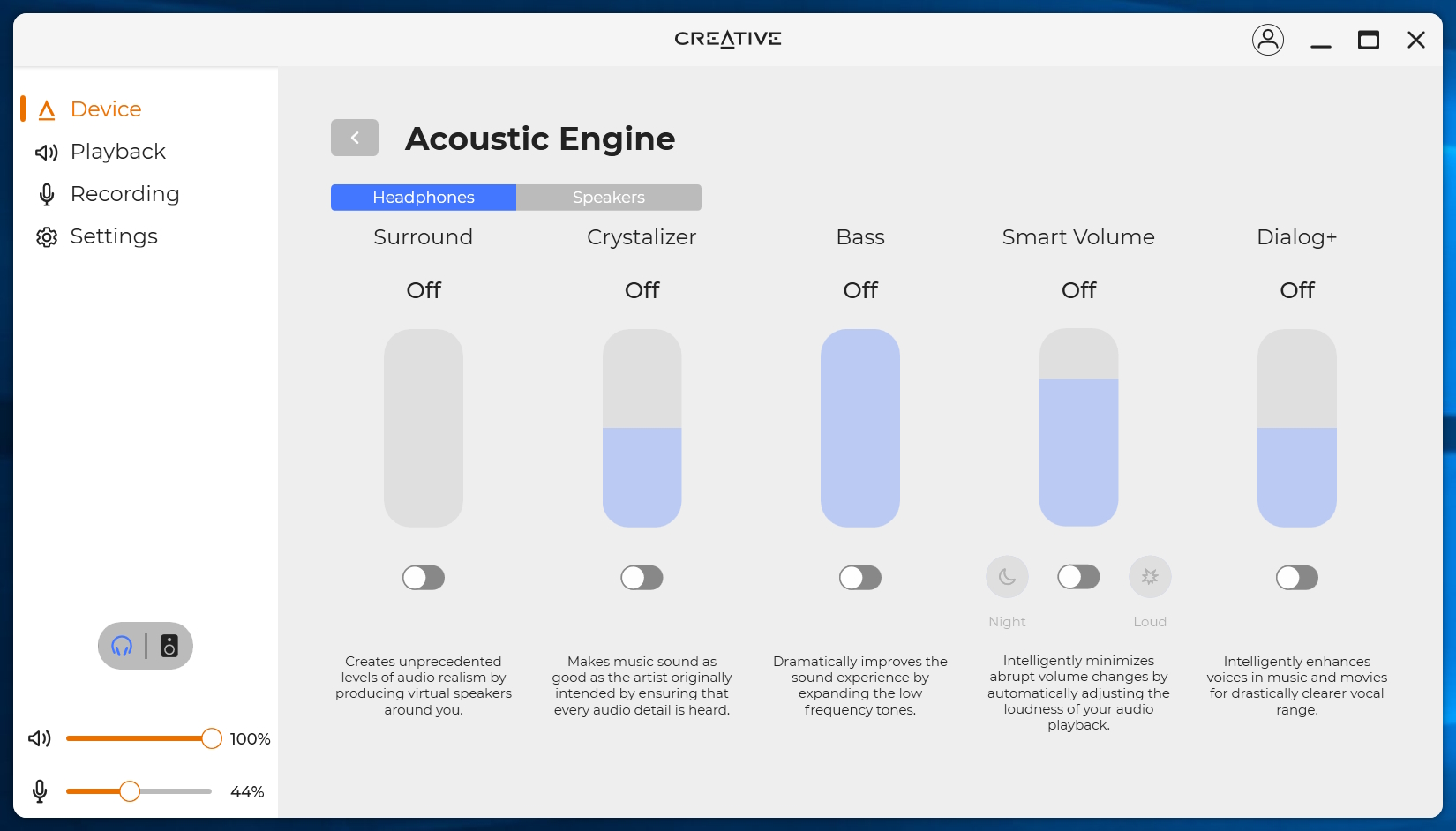Mute the microphone icon at bottom
Image resolution: width=1456 pixels, height=831 pixels.
click(40, 791)
